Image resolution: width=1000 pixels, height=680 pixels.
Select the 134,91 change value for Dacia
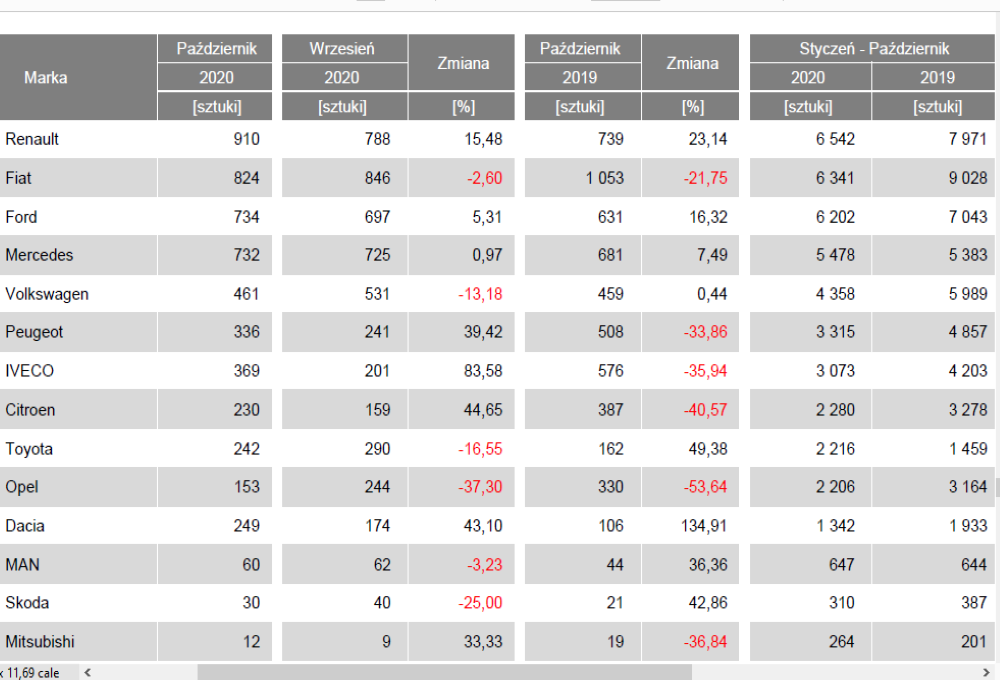click(x=704, y=526)
